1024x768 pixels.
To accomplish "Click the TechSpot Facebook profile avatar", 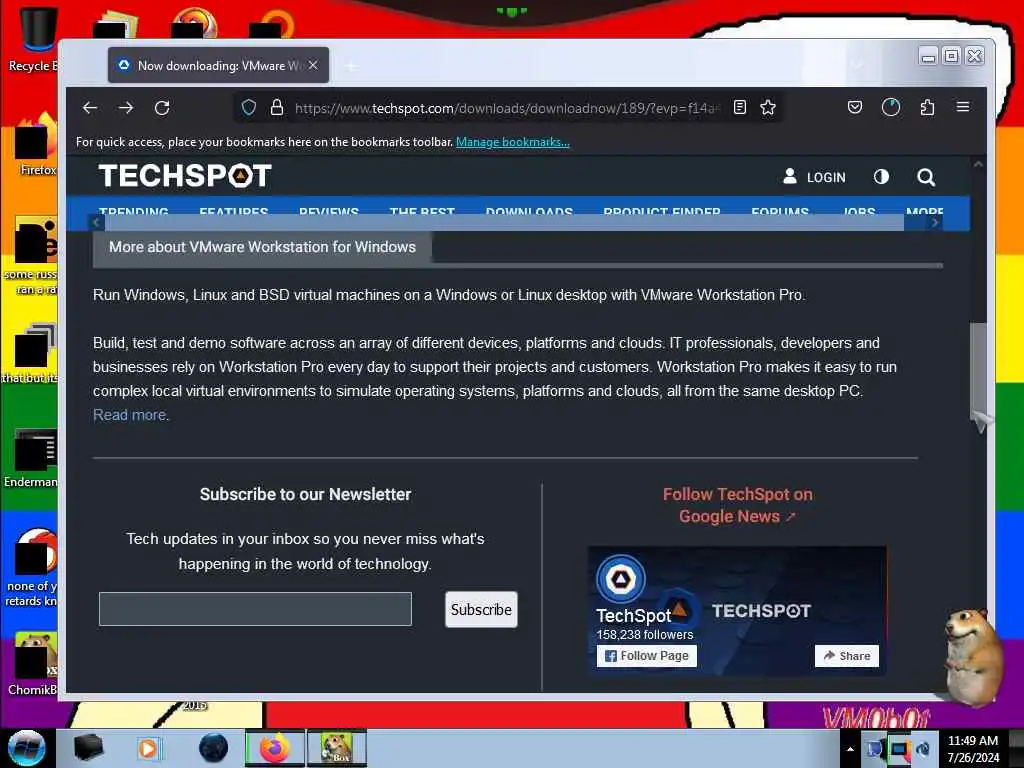I will click(620, 579).
